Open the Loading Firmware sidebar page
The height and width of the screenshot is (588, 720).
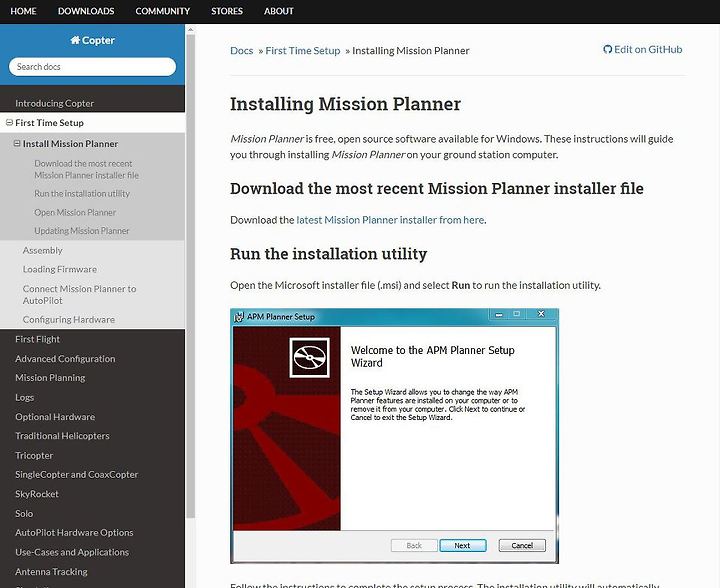click(x=60, y=269)
